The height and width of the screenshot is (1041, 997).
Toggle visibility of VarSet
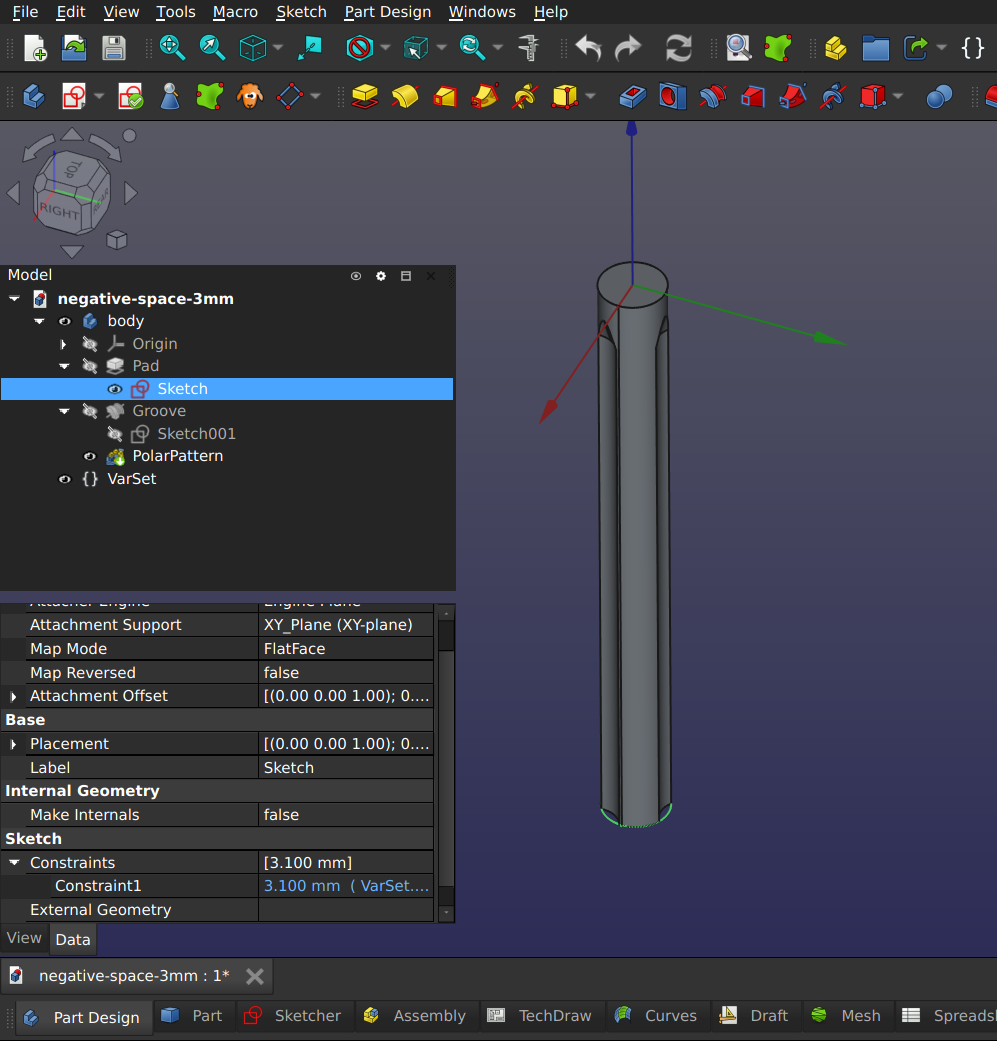(64, 479)
